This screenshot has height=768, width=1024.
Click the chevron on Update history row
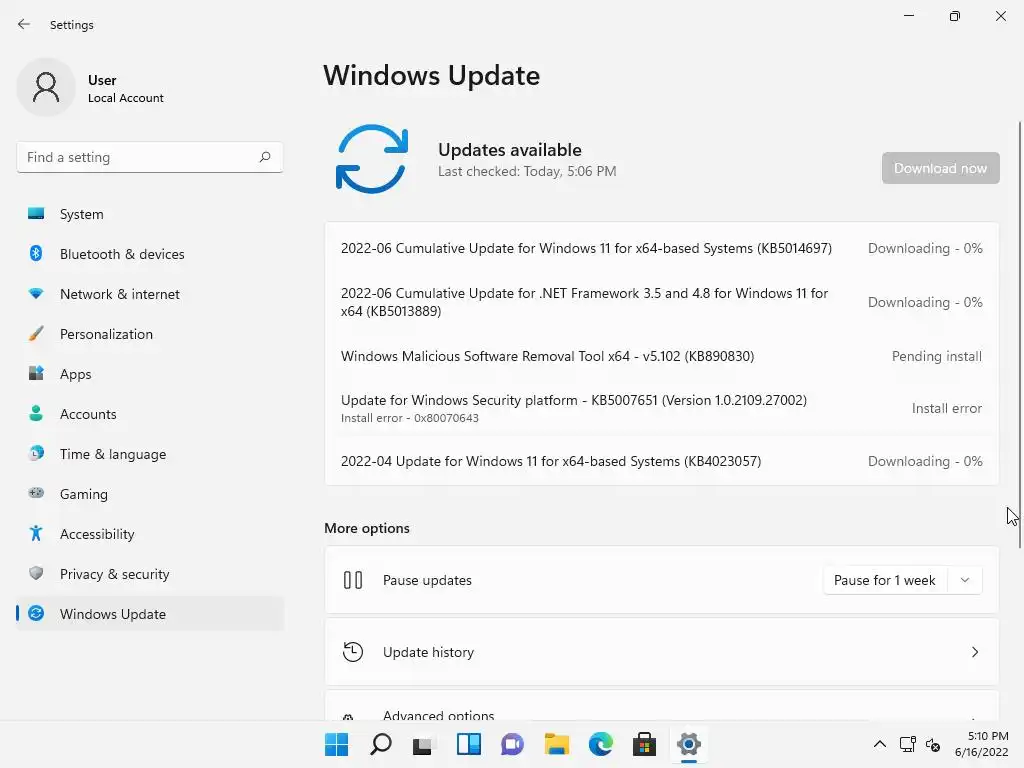point(974,652)
